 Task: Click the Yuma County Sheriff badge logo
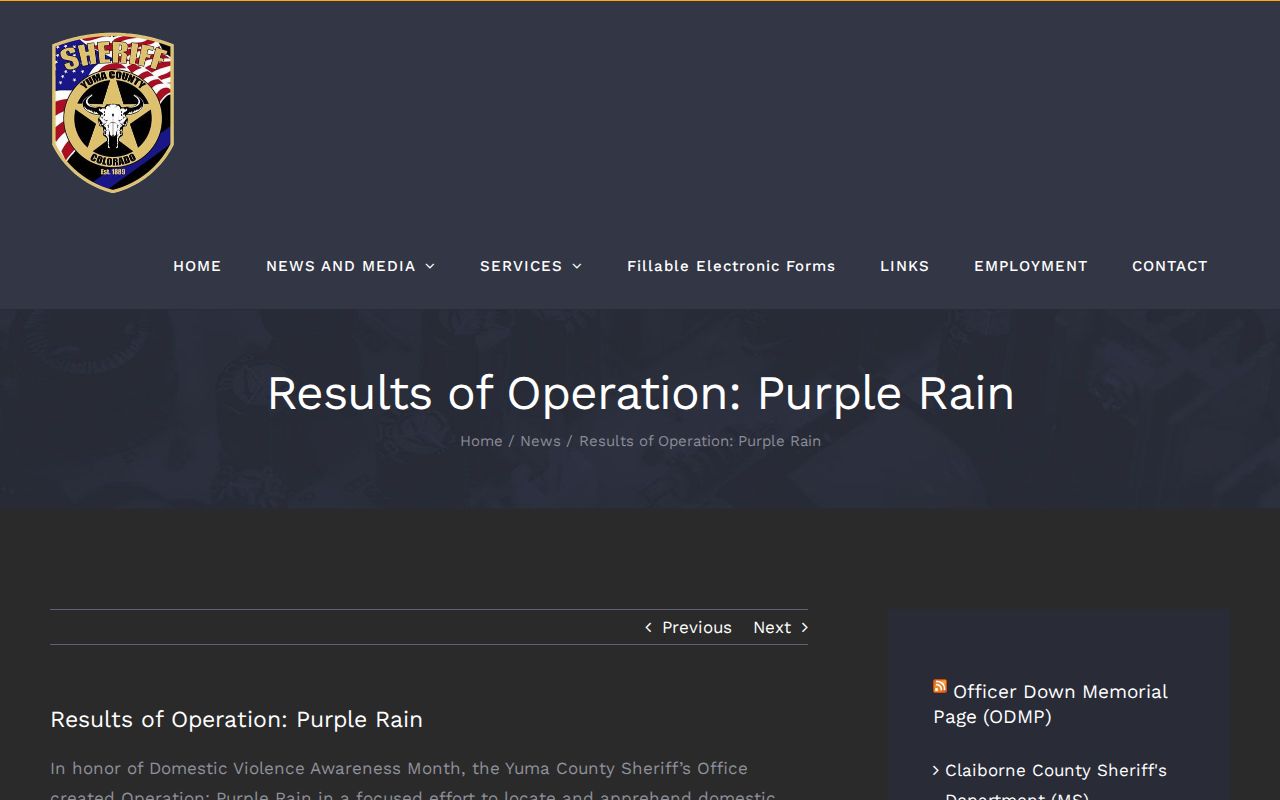(113, 113)
